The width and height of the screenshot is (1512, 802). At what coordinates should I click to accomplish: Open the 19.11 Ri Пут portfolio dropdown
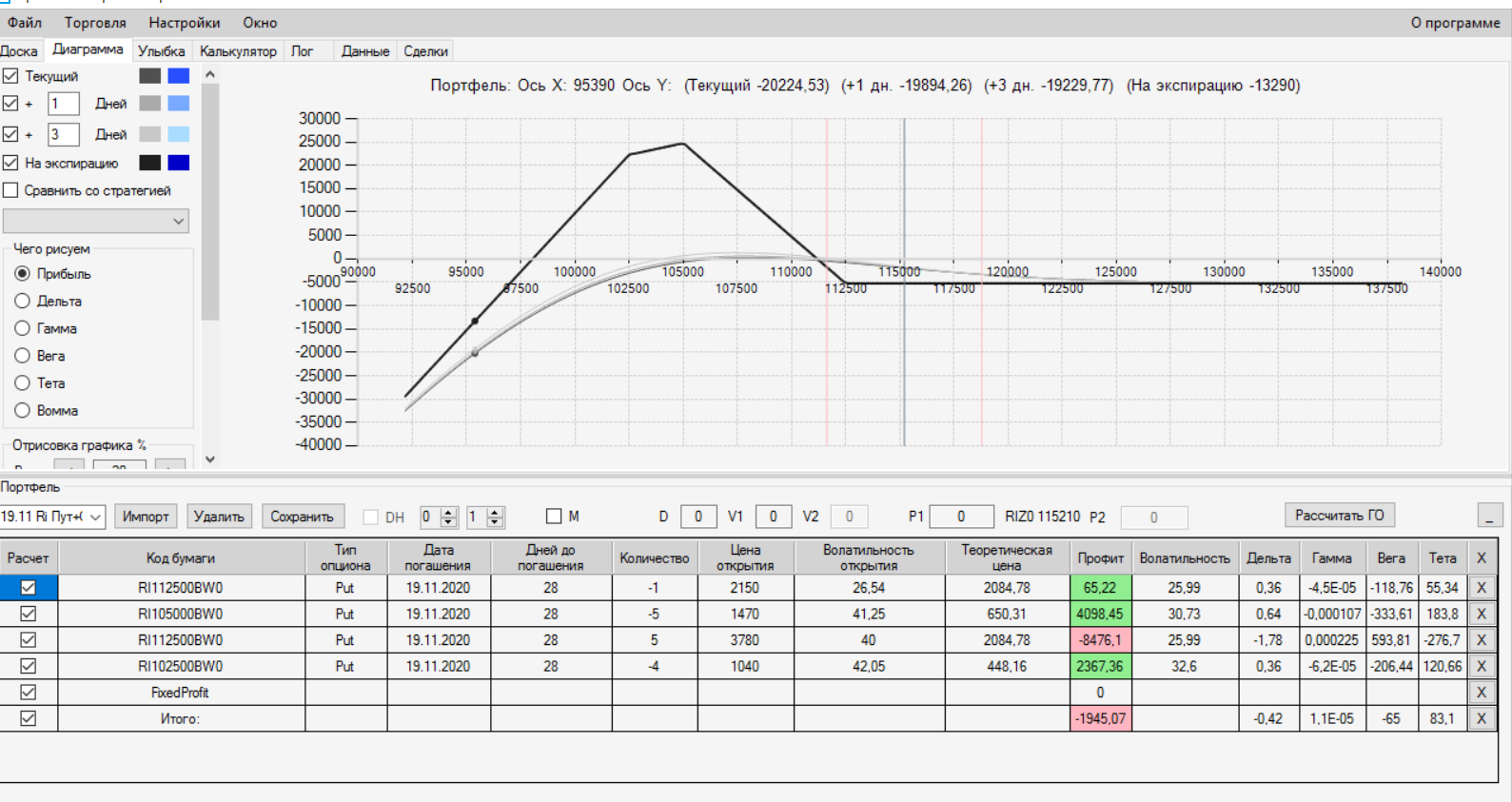52,517
